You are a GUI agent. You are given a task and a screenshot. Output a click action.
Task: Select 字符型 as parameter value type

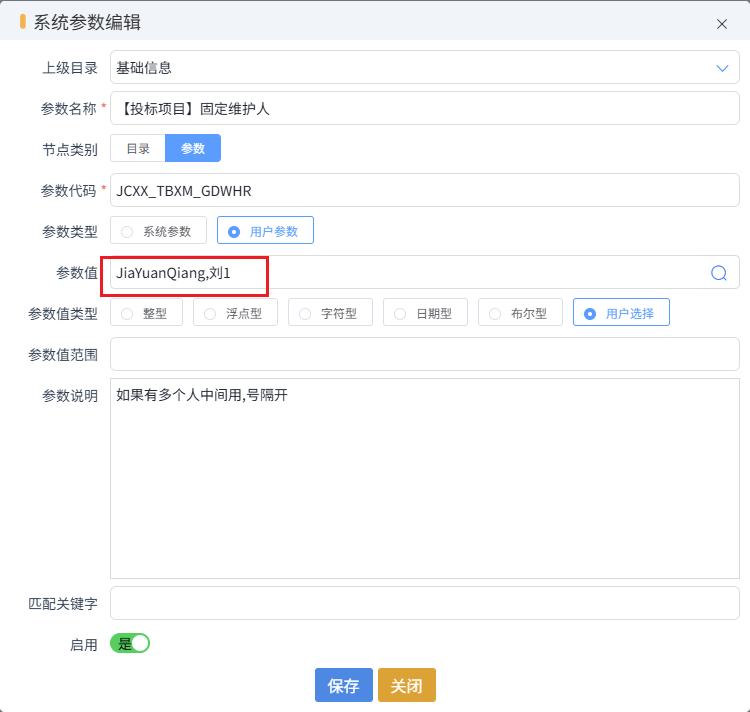[330, 313]
